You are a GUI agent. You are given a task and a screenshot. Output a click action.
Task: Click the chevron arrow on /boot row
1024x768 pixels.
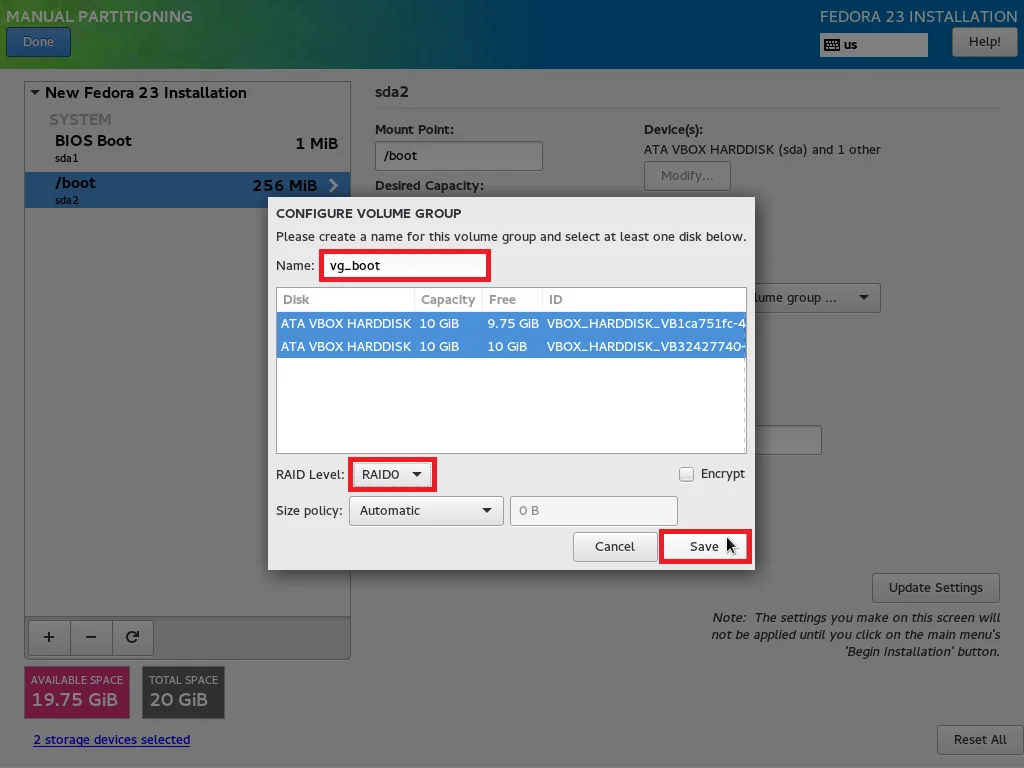(334, 185)
